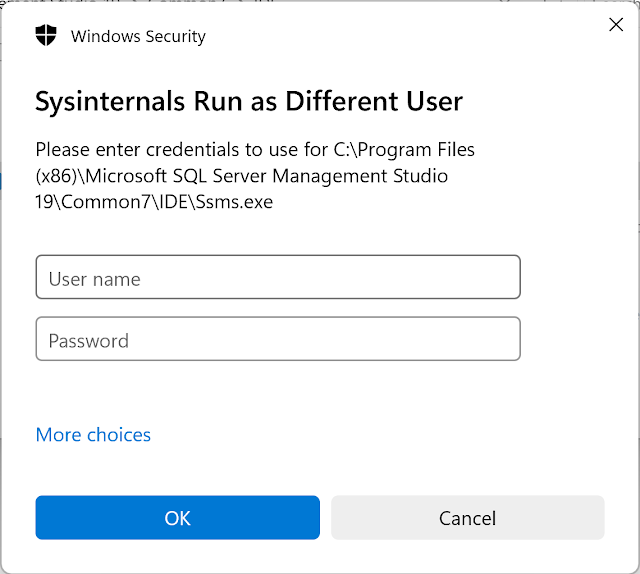
Task: Click the Microsoft SQL Server Management Studio path line
Action: click(242, 176)
